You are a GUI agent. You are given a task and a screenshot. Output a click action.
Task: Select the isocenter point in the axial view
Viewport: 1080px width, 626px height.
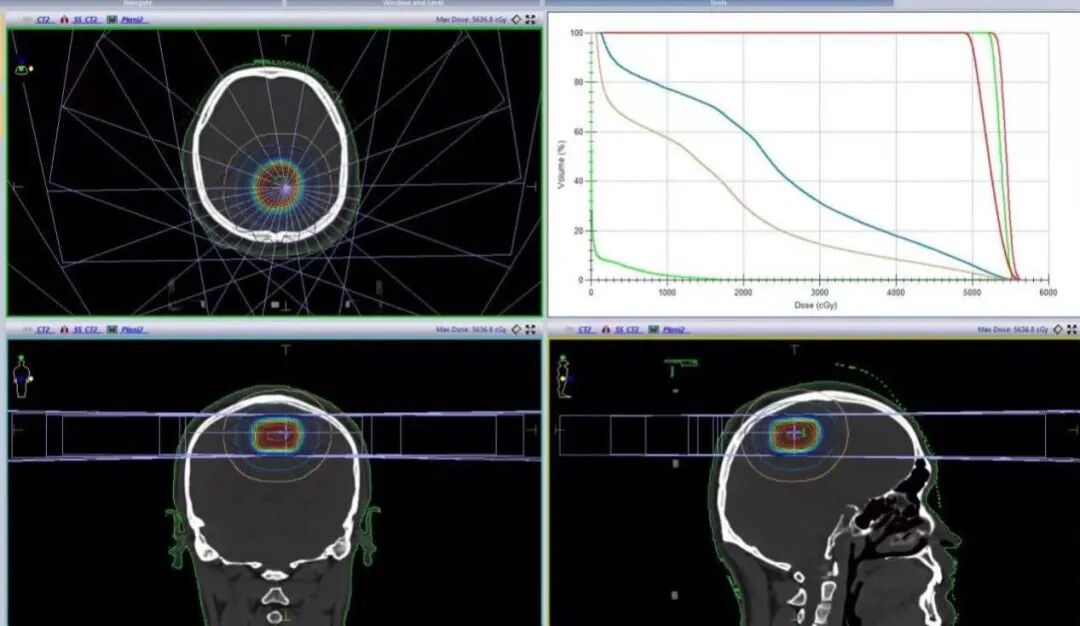point(286,186)
